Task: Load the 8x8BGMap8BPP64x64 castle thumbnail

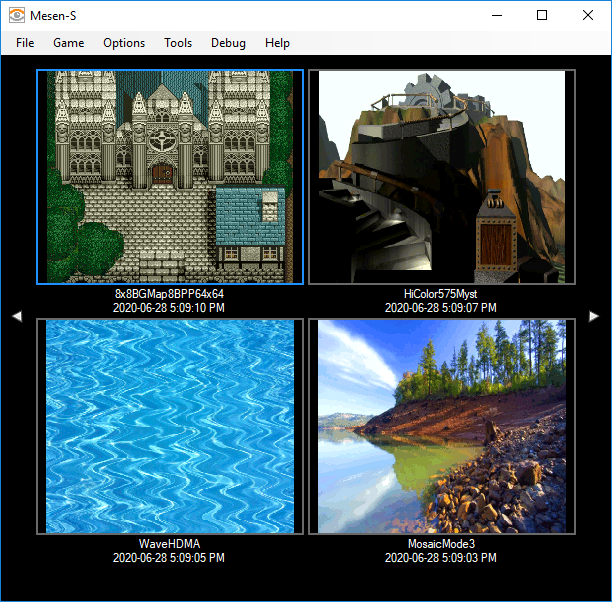Action: (x=170, y=177)
